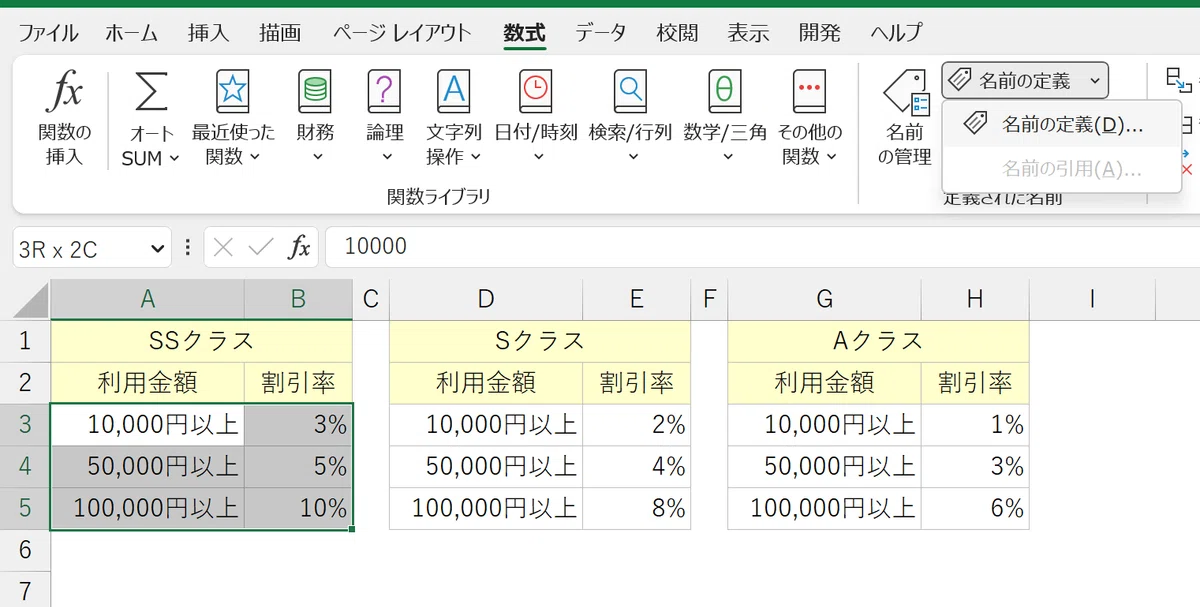
Task: Switch to the ヘルプ tab
Action: coord(896,32)
